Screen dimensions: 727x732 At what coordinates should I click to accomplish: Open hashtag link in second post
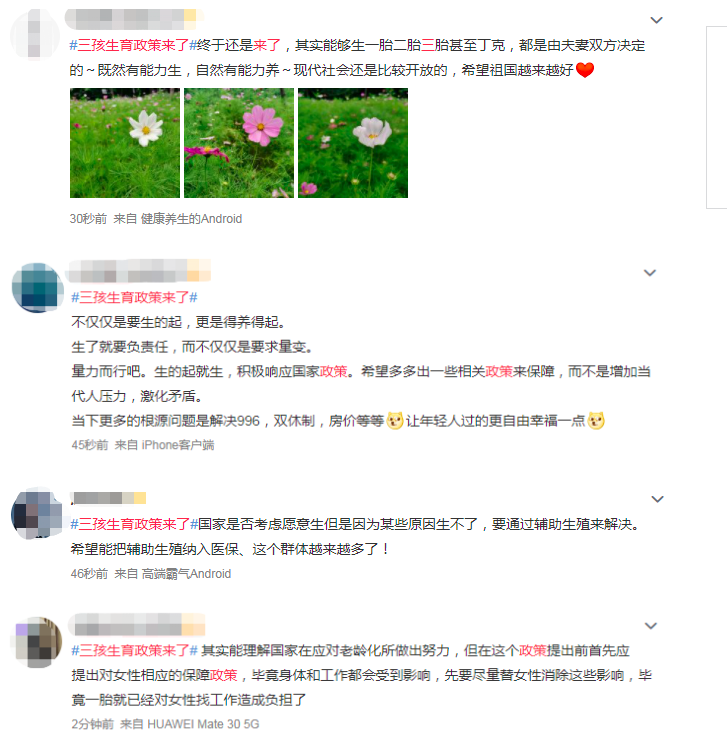(x=134, y=297)
